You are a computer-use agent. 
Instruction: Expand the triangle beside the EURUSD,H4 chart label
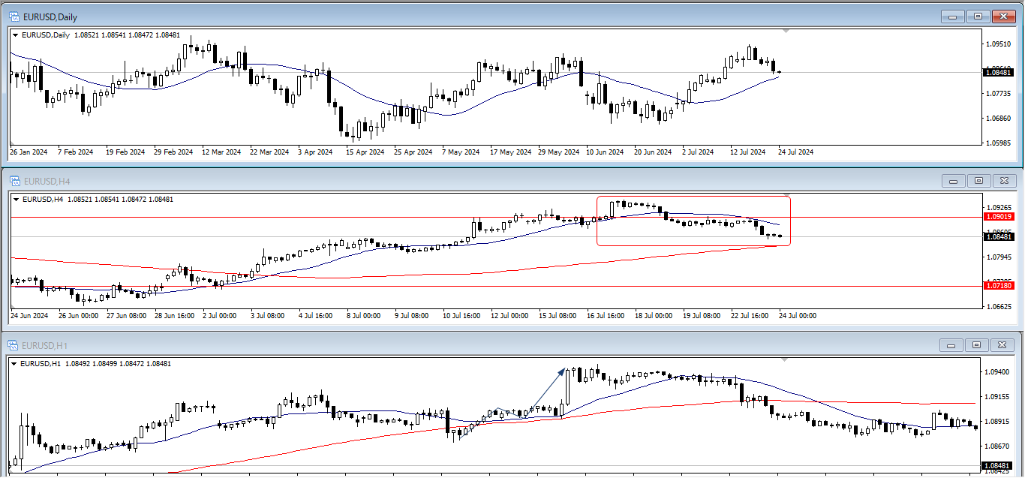tap(15, 199)
